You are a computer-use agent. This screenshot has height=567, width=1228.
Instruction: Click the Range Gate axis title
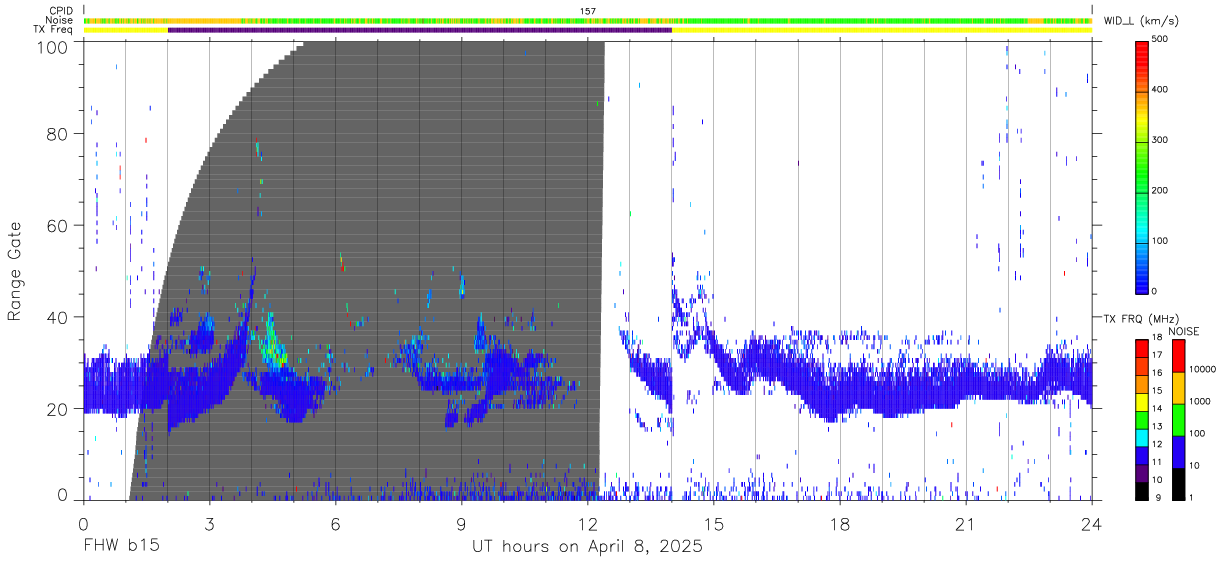click(15, 271)
